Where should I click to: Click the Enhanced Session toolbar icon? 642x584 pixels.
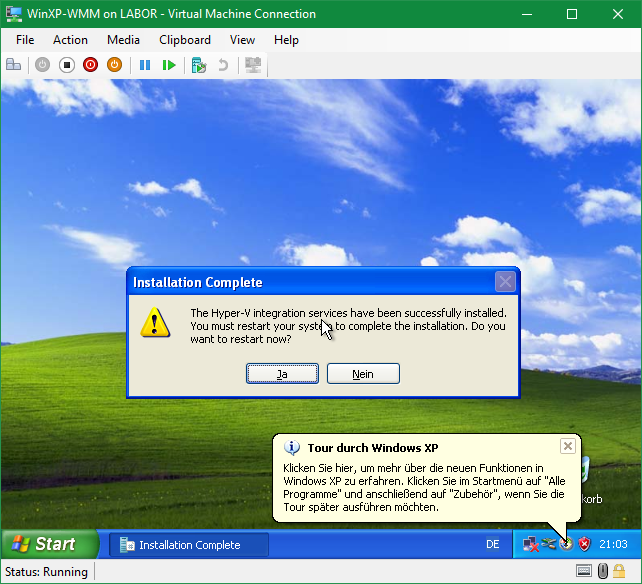click(253, 65)
